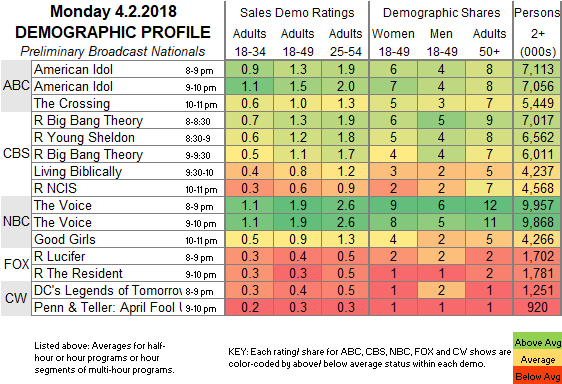562x384 pixels.
Task: Click the Below Avg red swatch
Action: point(537,376)
